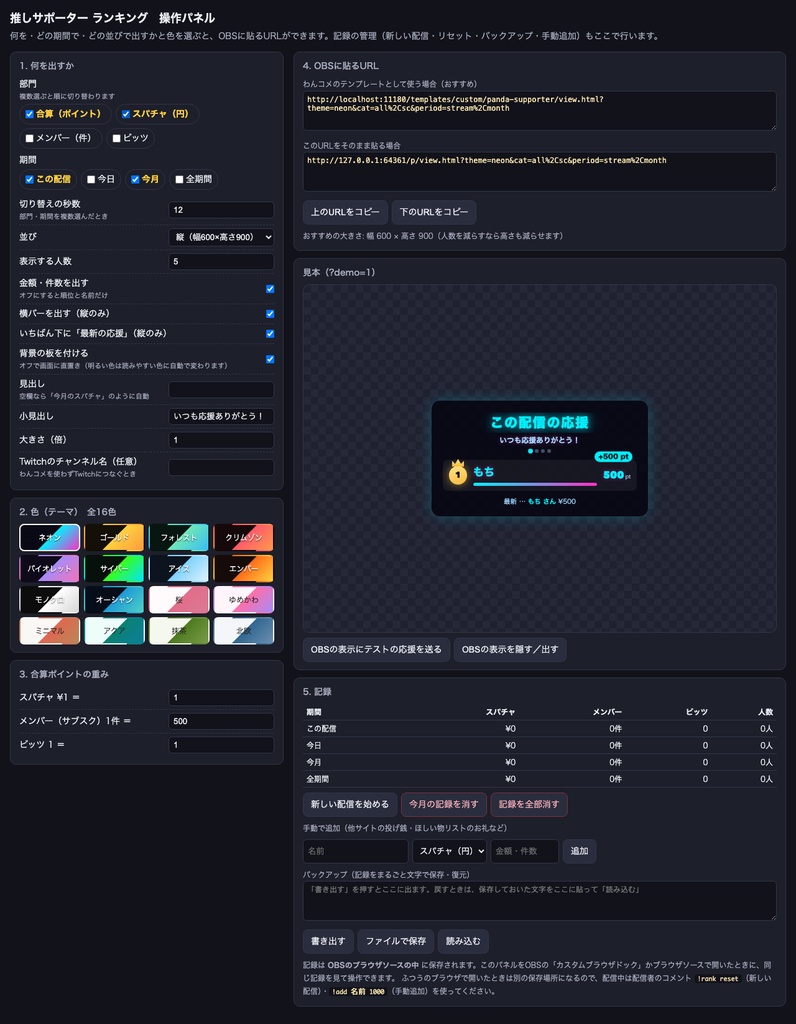Edit the スパチャ ¥1 weight field
The width and height of the screenshot is (796, 1024).
coord(221,697)
